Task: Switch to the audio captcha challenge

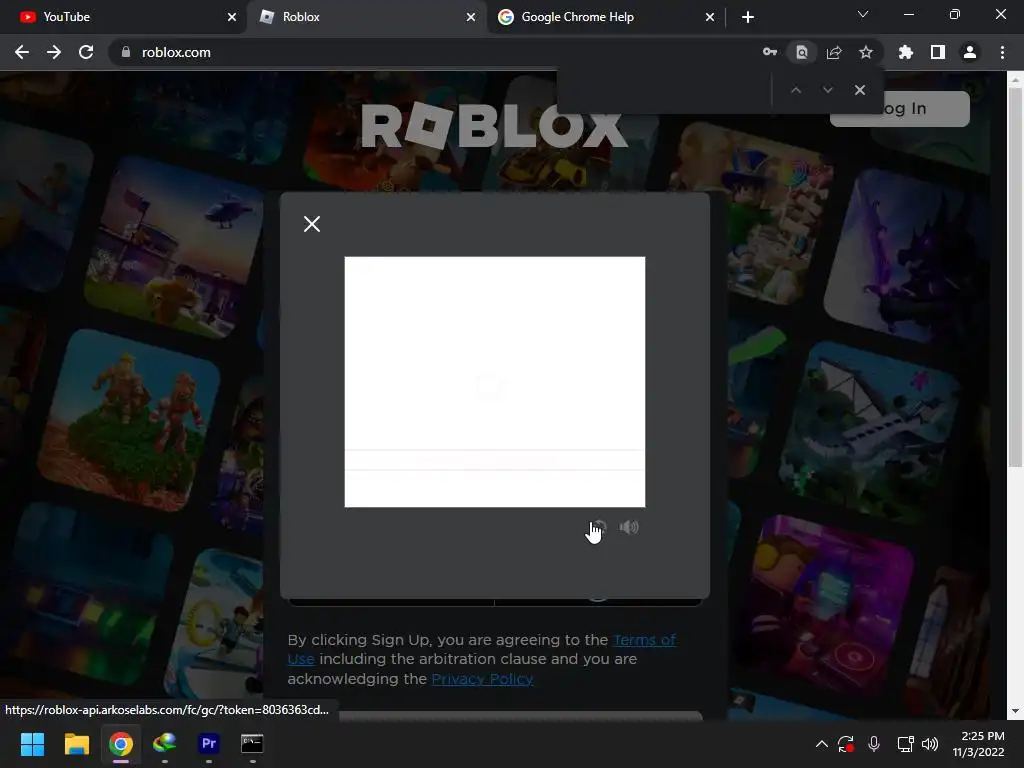Action: point(629,527)
